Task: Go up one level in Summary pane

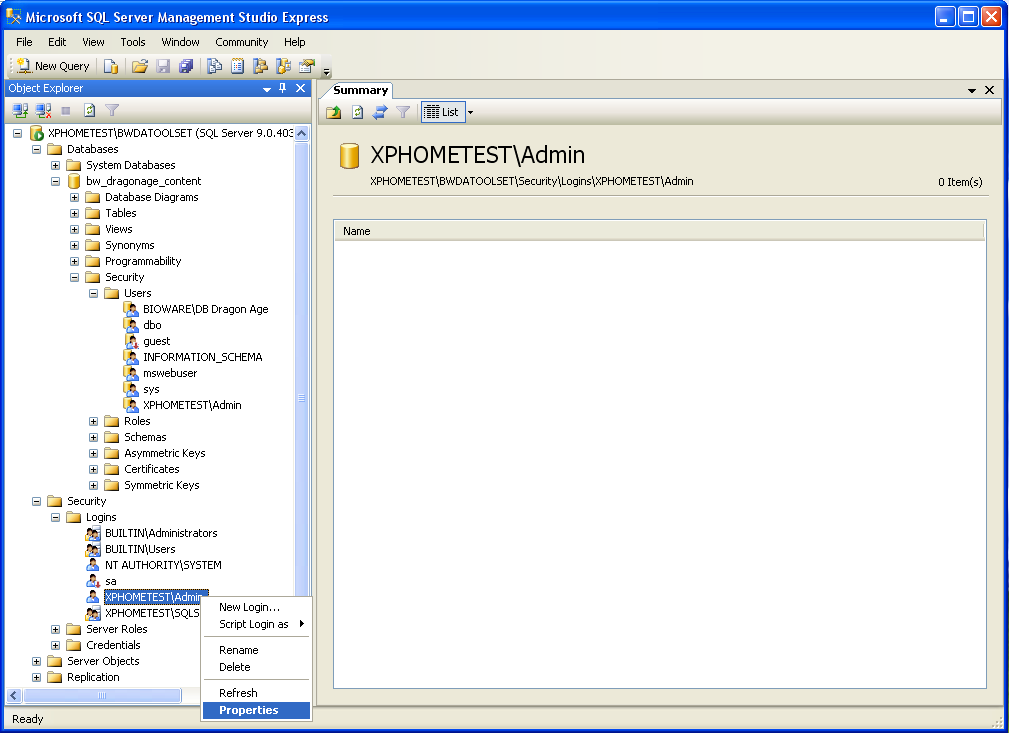Action: click(334, 112)
